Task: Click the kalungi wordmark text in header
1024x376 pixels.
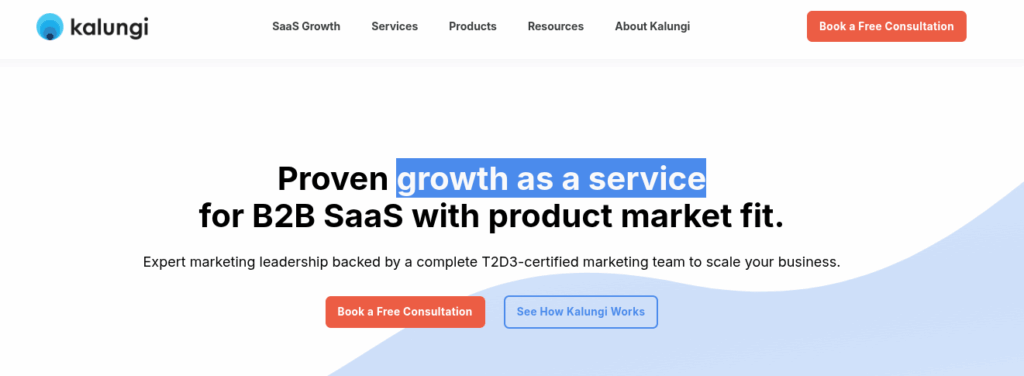Action: (109, 27)
